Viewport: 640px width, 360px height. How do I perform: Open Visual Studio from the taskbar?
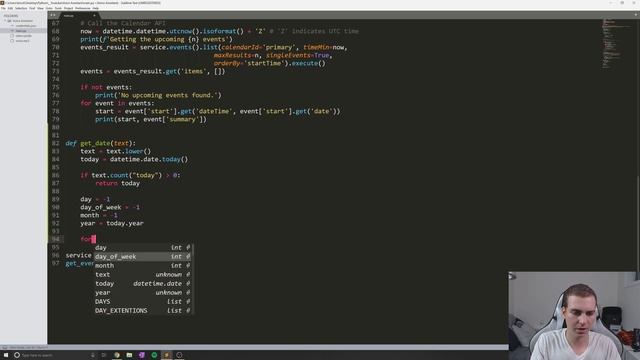[142, 355]
